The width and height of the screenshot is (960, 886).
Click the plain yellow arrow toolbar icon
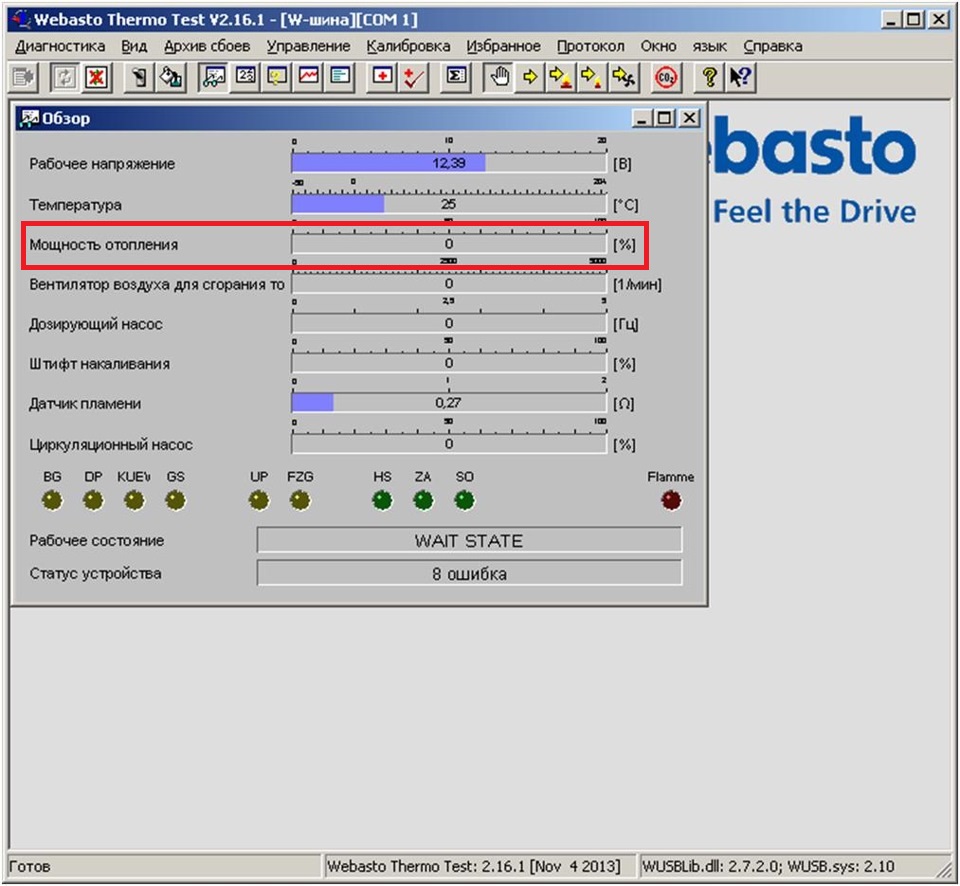[530, 77]
